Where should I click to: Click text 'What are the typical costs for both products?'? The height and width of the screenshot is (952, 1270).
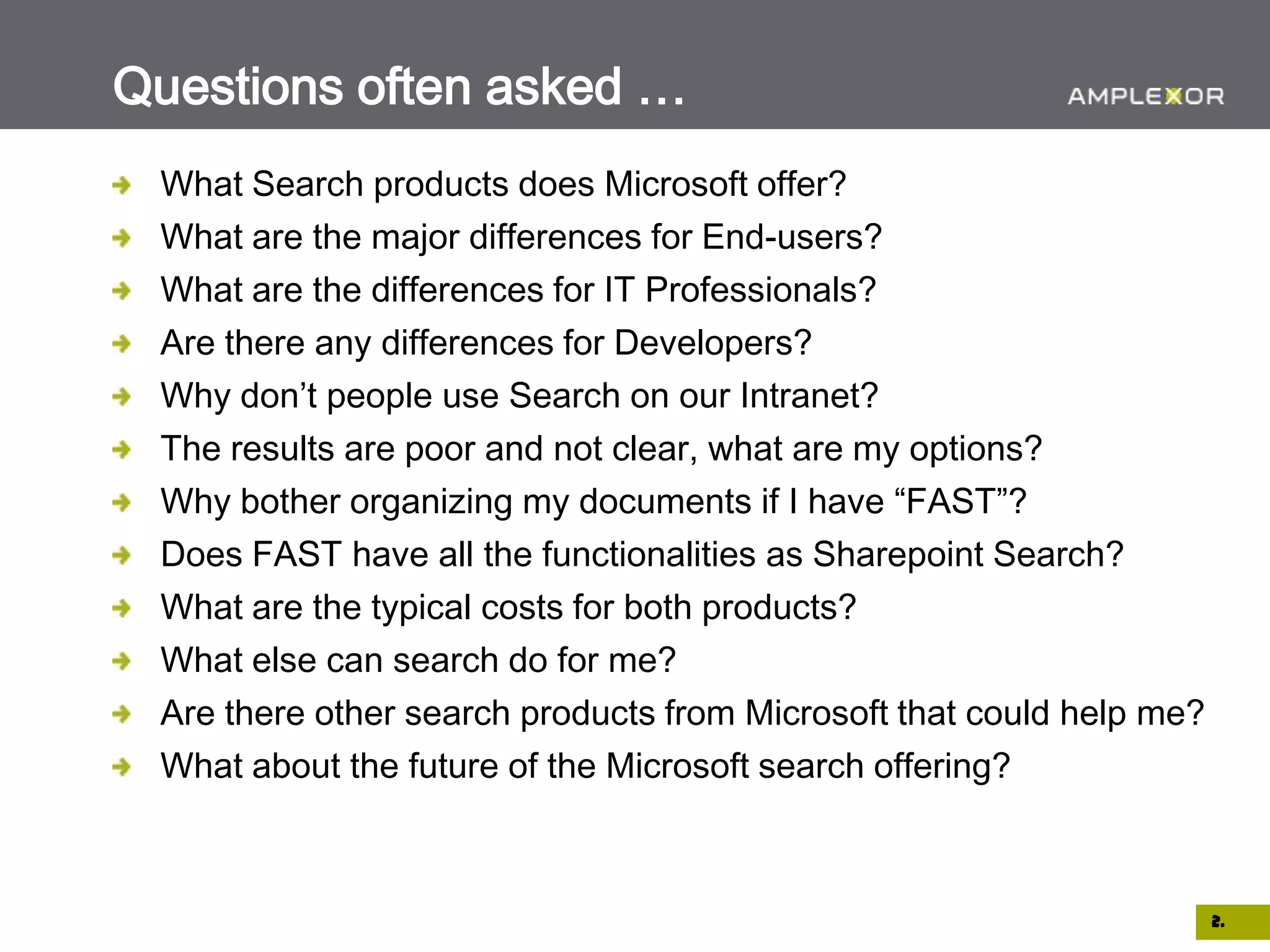508,608
